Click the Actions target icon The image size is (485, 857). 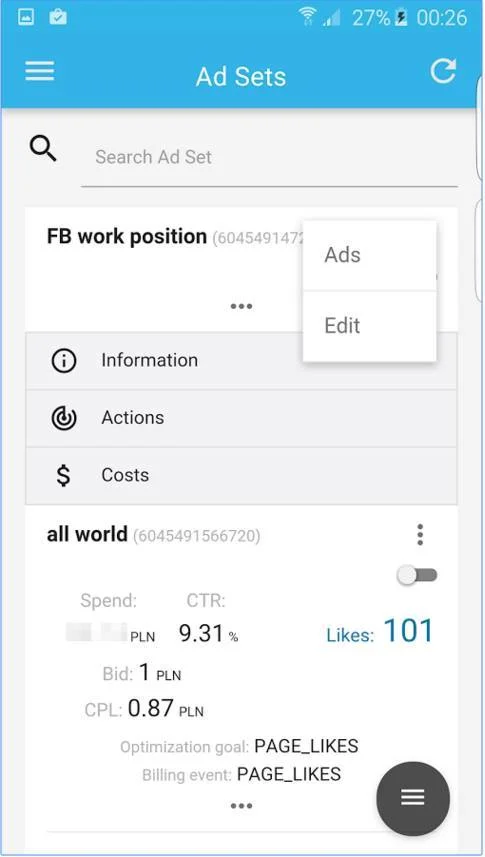coord(63,419)
